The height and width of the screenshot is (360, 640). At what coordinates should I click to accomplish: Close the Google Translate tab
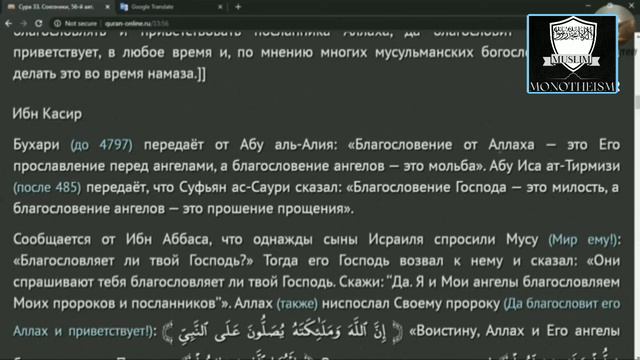click(220, 7)
